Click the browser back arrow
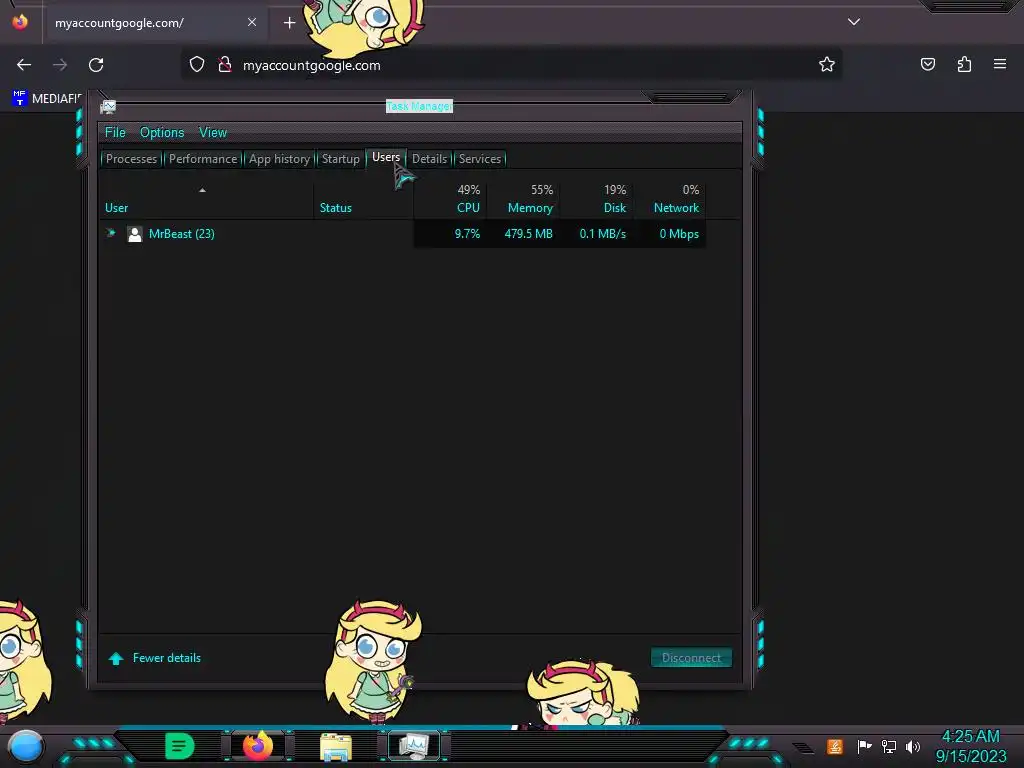Viewport: 1024px width, 768px height. point(24,65)
